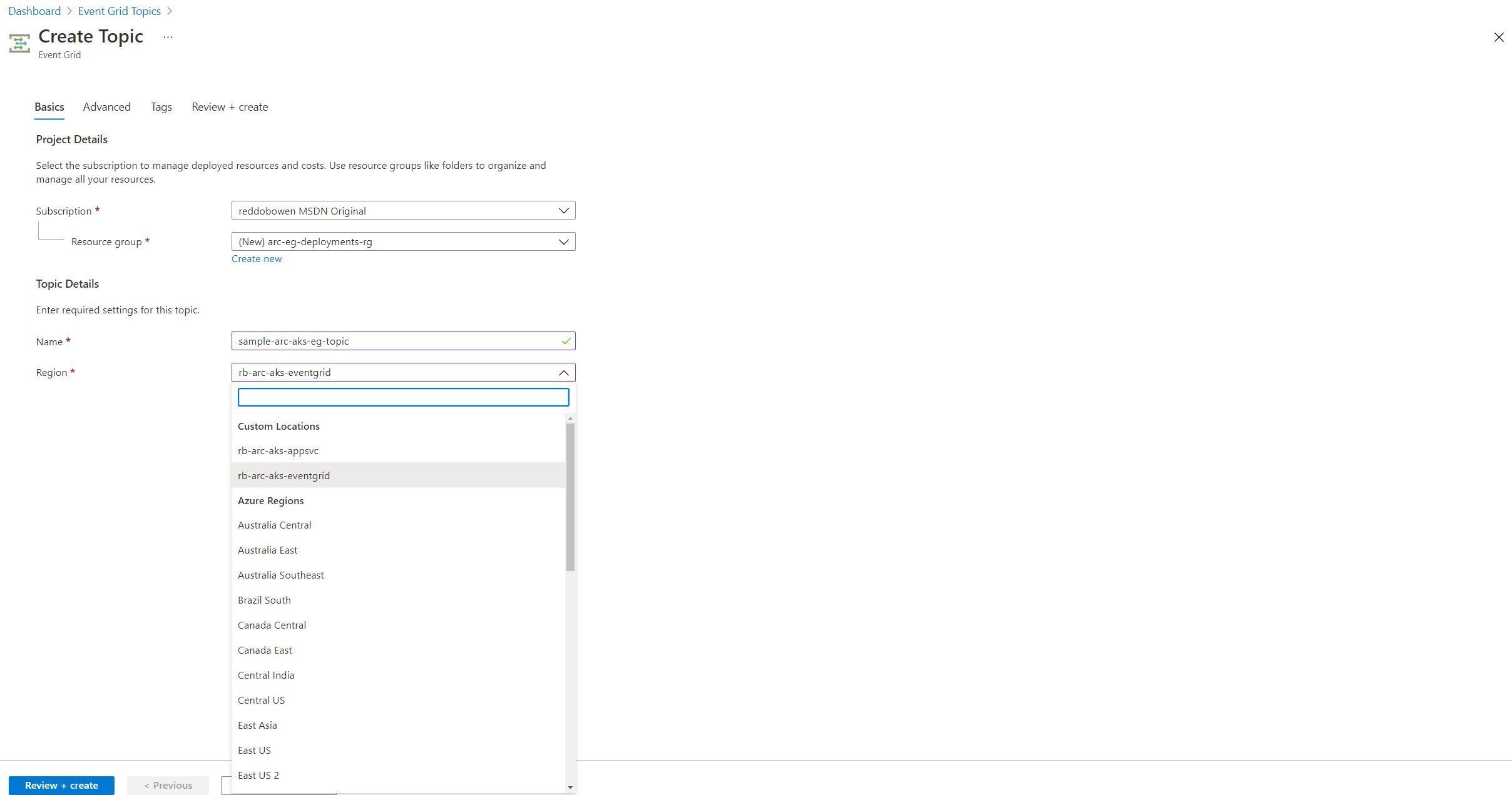Viewport: 1512px width, 795px height.
Task: Click the search input field in region dropdown
Action: (x=403, y=397)
